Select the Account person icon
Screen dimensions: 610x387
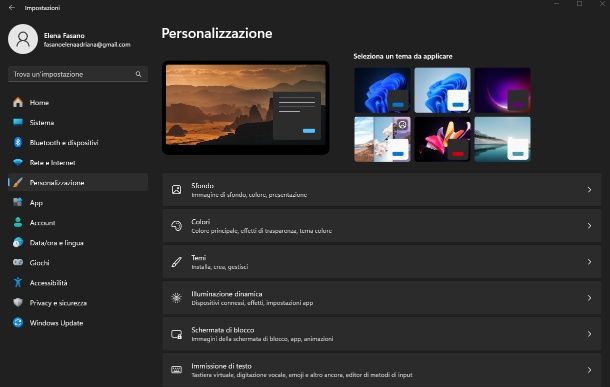(18, 222)
